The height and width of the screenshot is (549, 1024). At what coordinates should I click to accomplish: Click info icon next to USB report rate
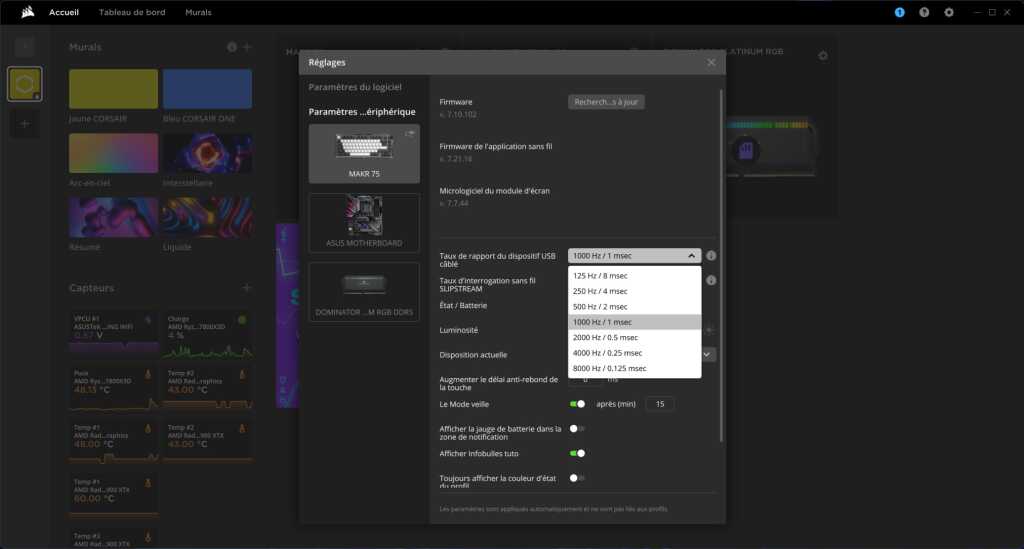click(711, 256)
